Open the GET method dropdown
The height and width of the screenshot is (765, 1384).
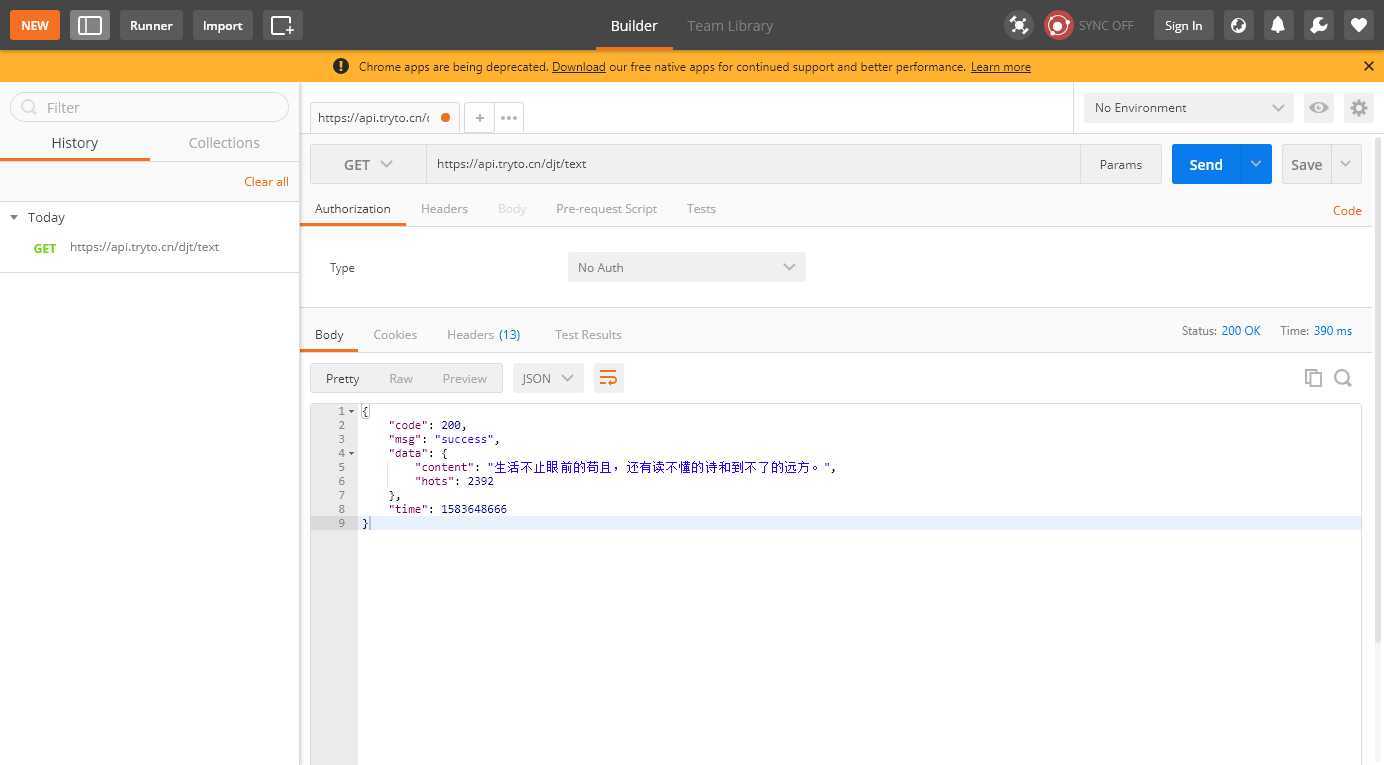click(x=368, y=164)
